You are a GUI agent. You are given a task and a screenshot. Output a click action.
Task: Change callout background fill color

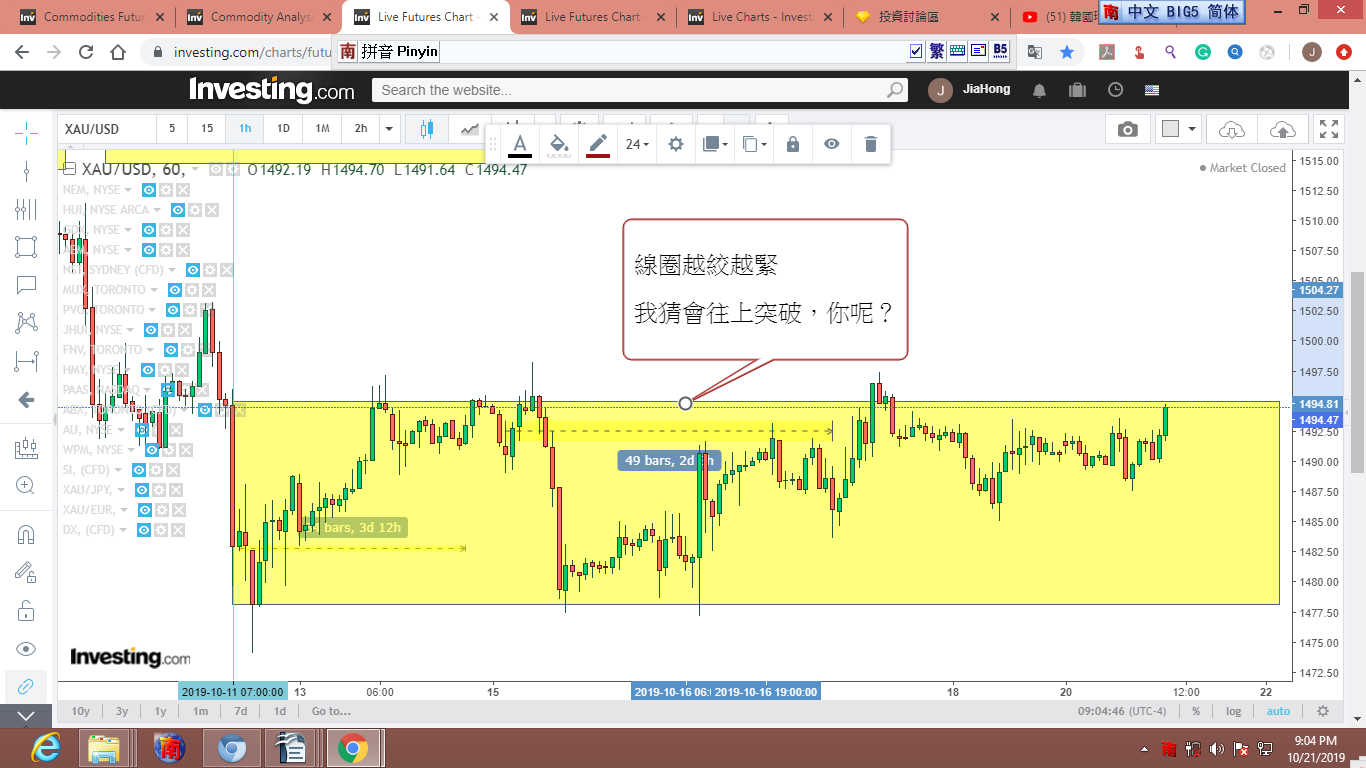(x=559, y=145)
